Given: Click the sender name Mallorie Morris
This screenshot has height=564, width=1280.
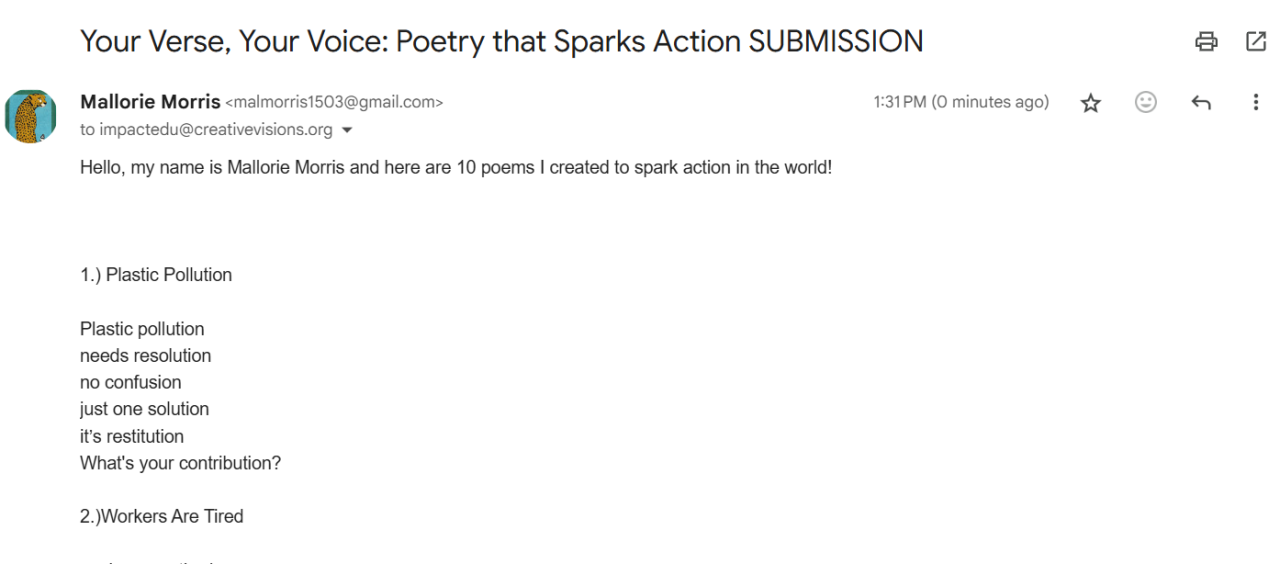Looking at the screenshot, I should pyautogui.click(x=150, y=102).
